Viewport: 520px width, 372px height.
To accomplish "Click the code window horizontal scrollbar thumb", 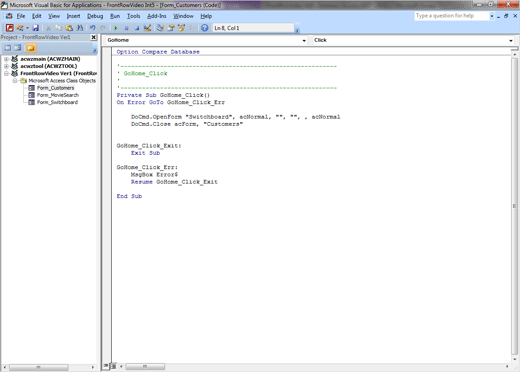I will pos(145,366).
